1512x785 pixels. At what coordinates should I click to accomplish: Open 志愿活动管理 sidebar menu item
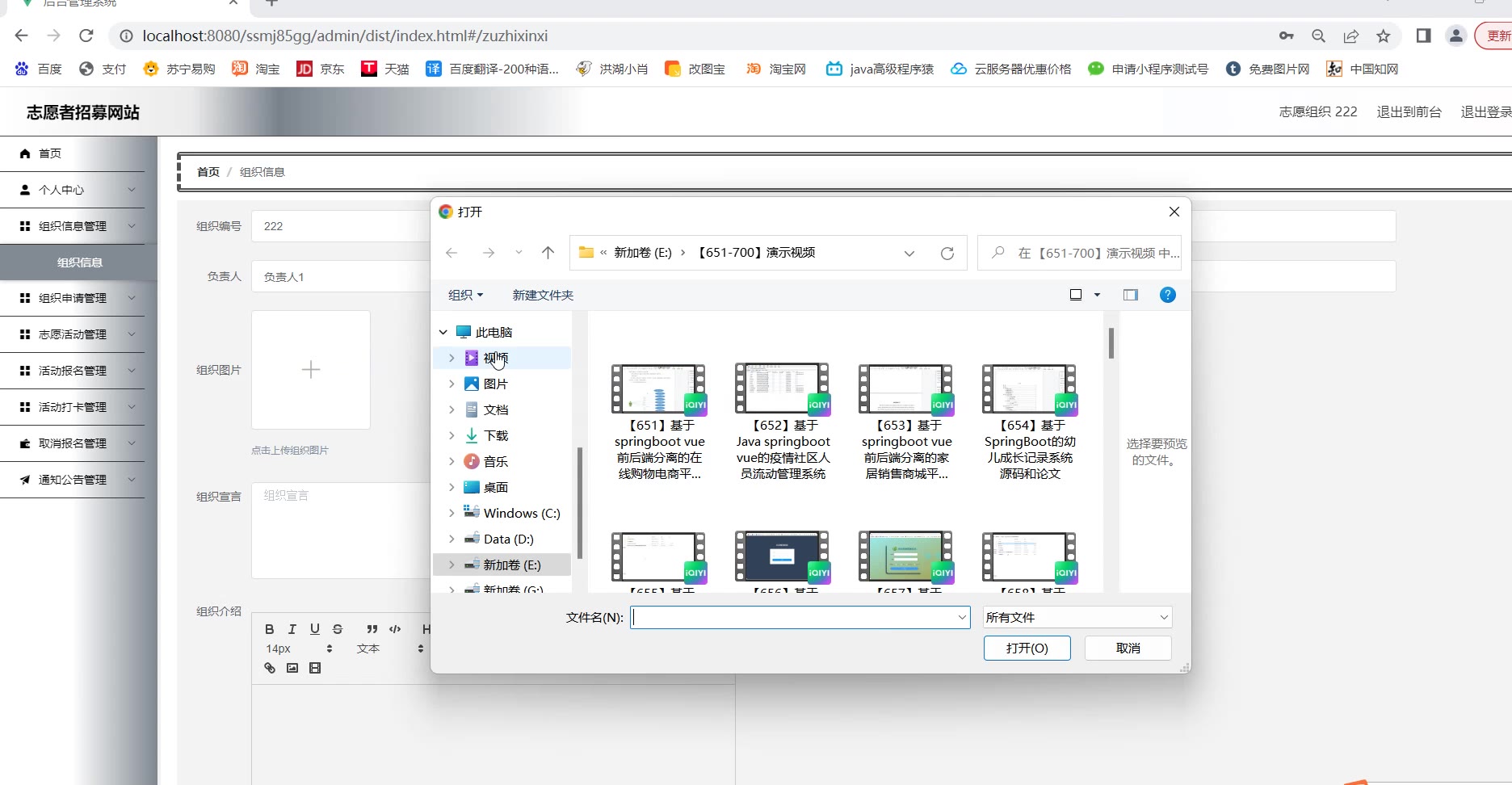(x=73, y=334)
